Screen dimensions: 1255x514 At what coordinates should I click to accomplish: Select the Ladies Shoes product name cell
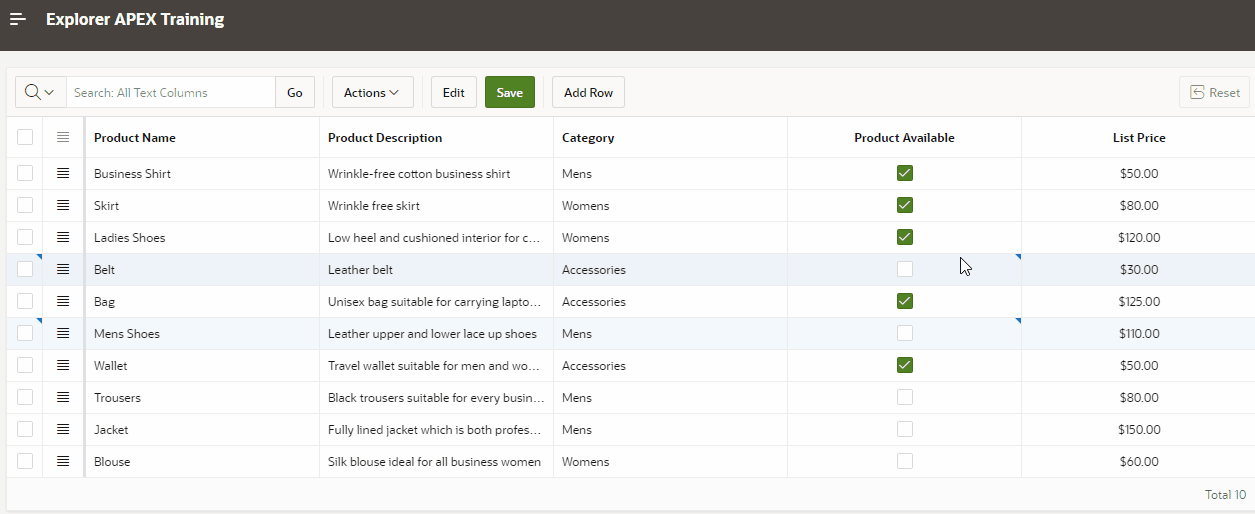pyautogui.click(x=203, y=237)
